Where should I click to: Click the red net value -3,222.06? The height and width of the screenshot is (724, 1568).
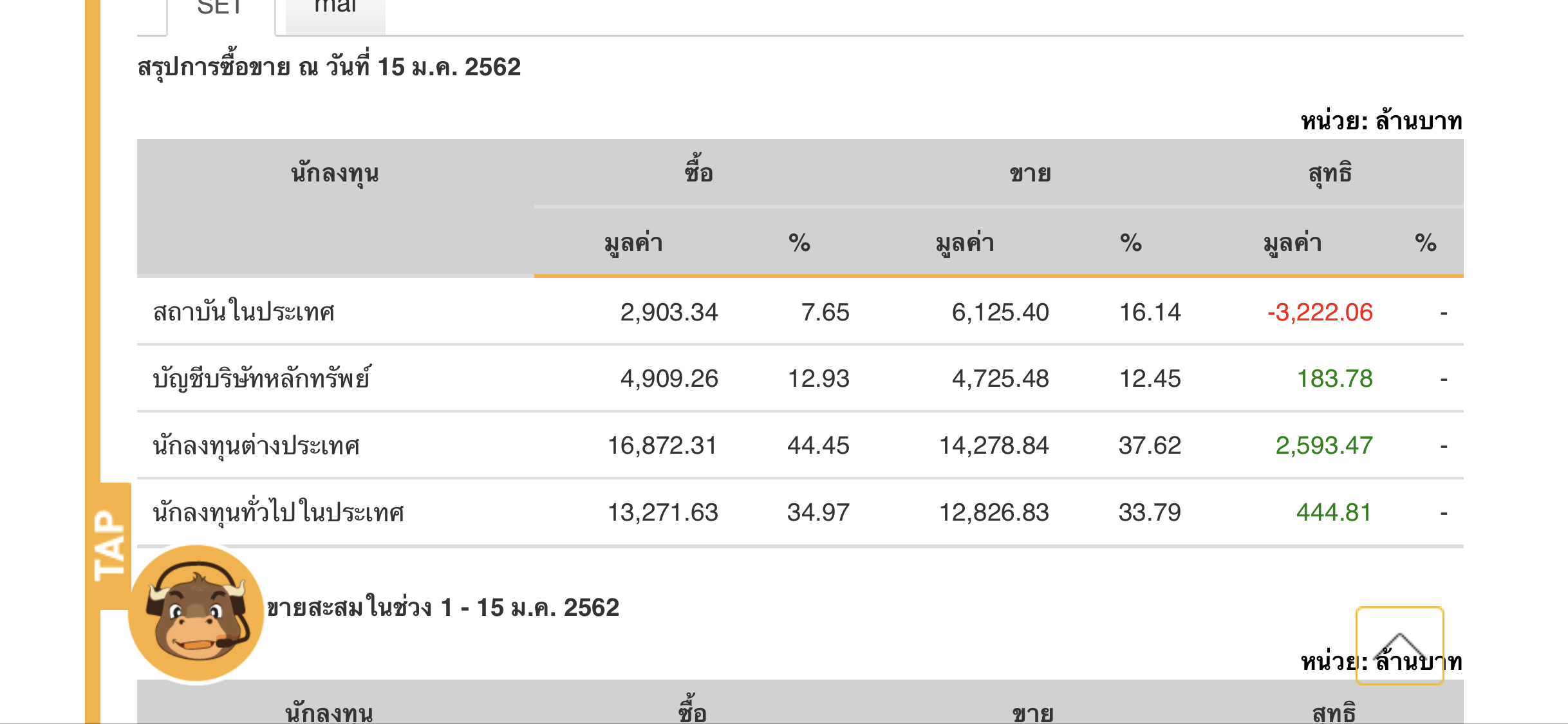[1320, 313]
